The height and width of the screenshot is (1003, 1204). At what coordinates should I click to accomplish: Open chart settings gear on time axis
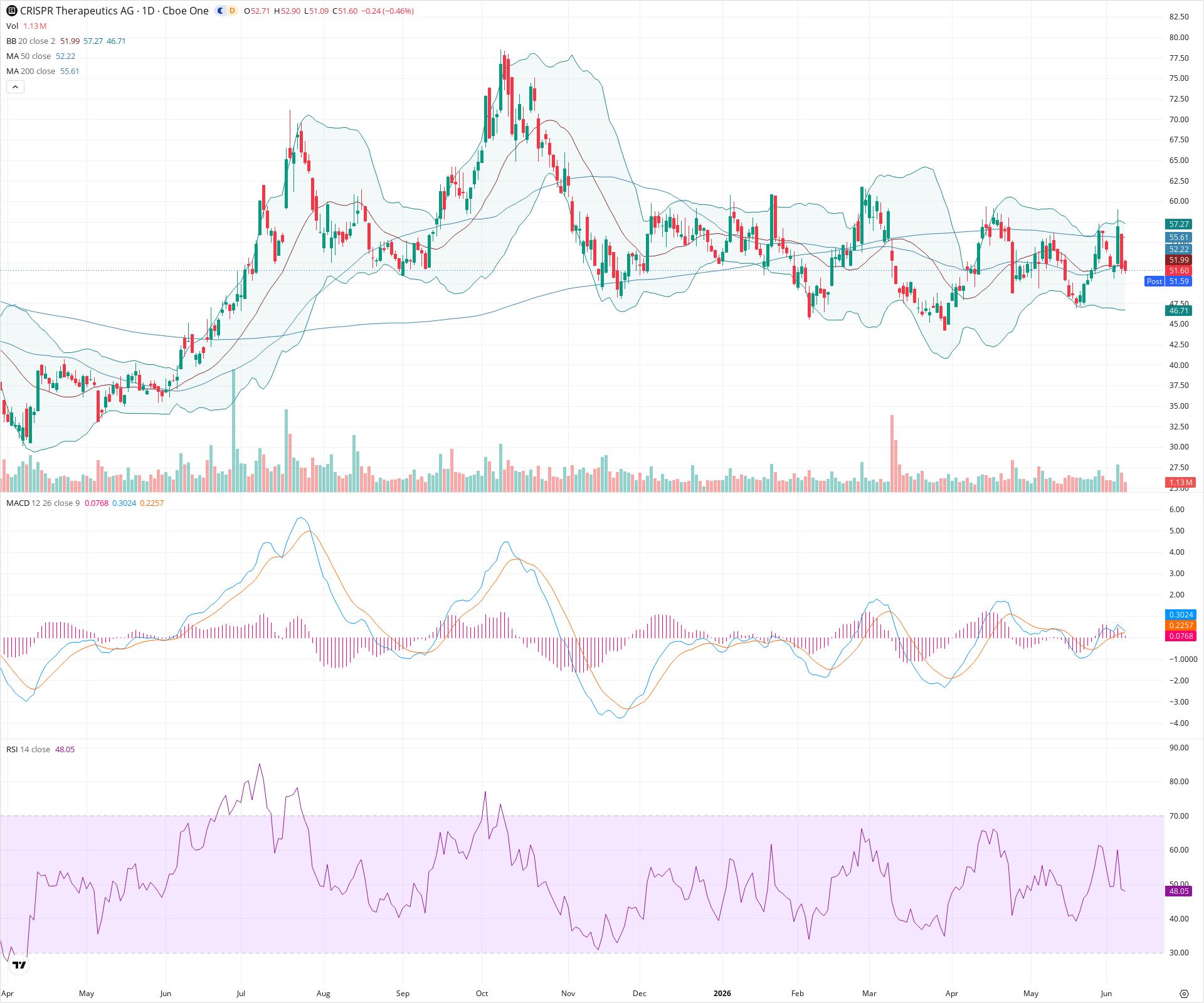point(1184,994)
